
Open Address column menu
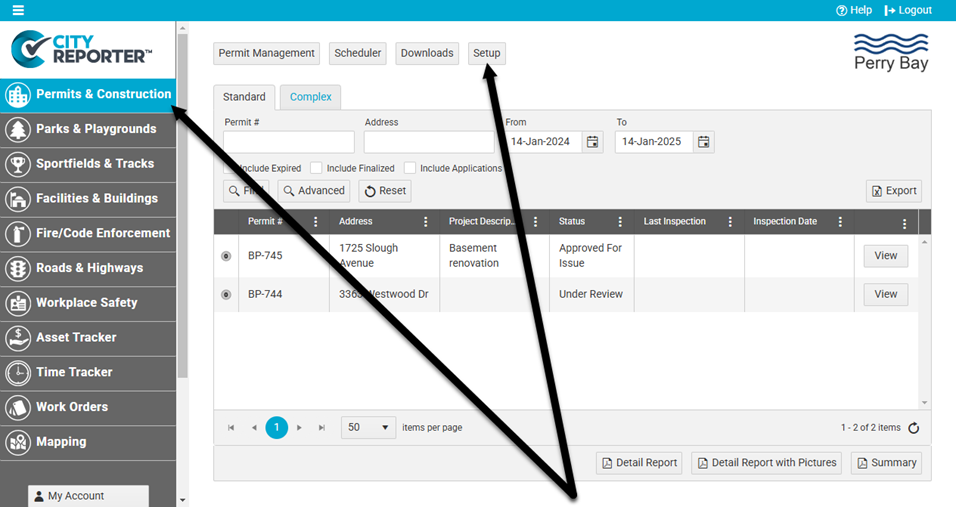tap(426, 222)
